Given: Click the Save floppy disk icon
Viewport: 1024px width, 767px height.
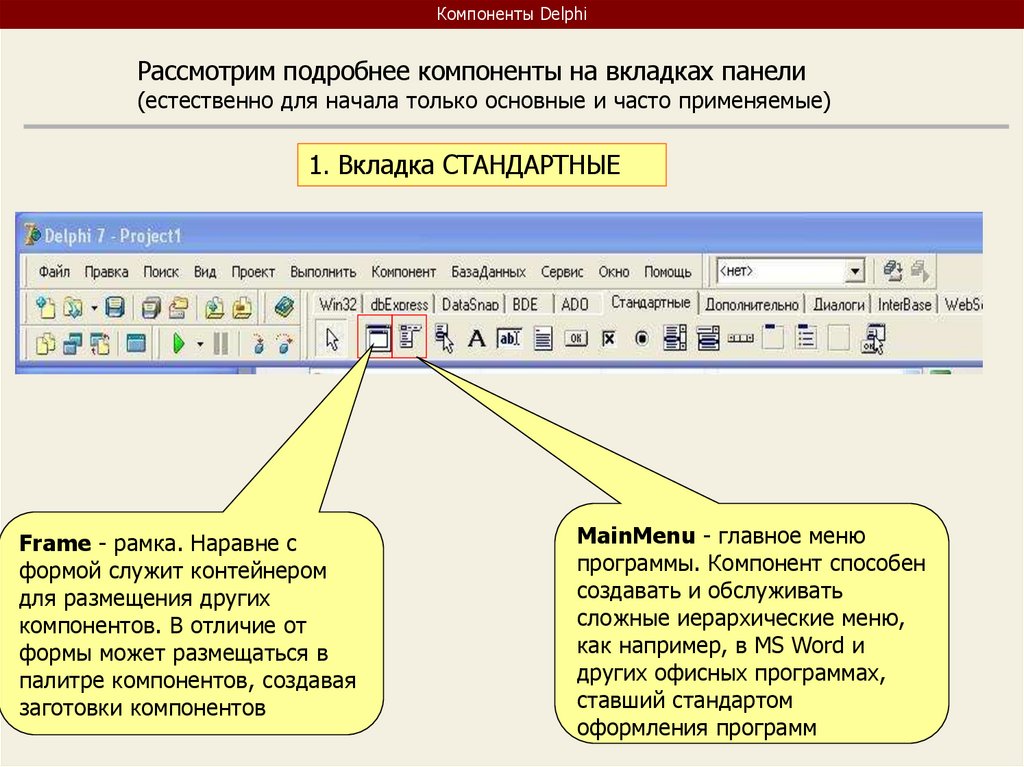Looking at the screenshot, I should [x=115, y=306].
